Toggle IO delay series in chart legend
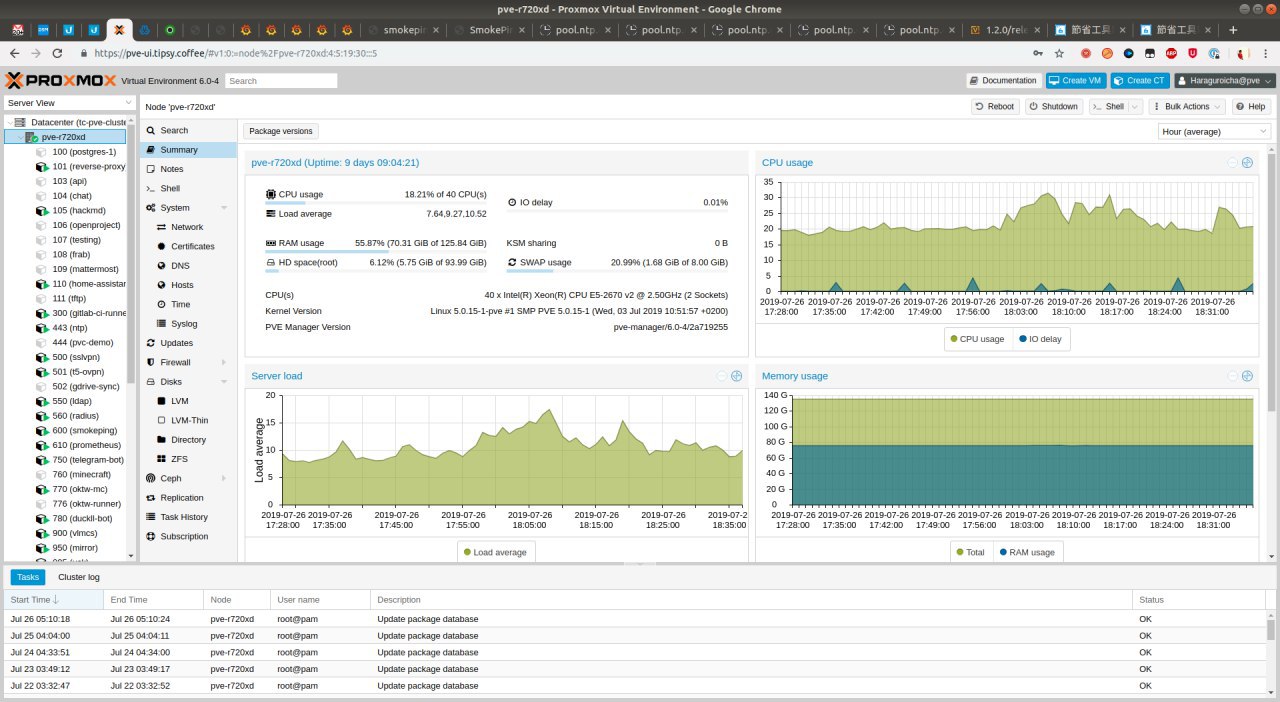 [x=1041, y=339]
